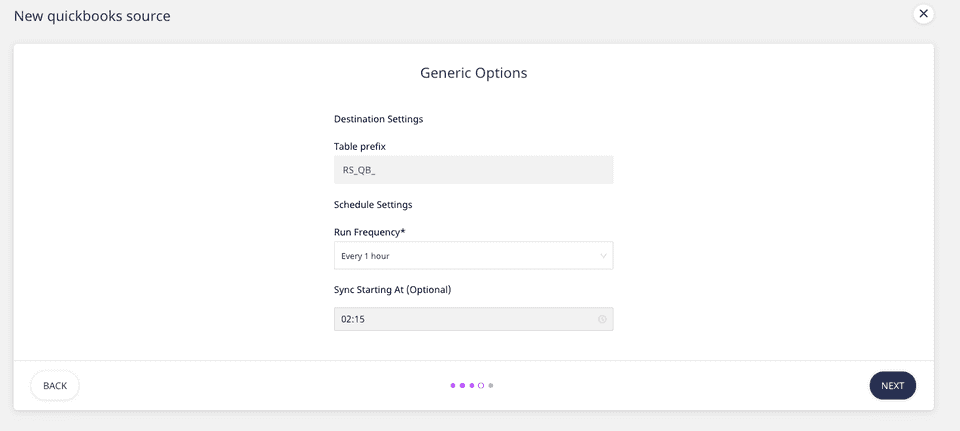Click the Table prefix label
The height and width of the screenshot is (431, 960).
(x=360, y=147)
